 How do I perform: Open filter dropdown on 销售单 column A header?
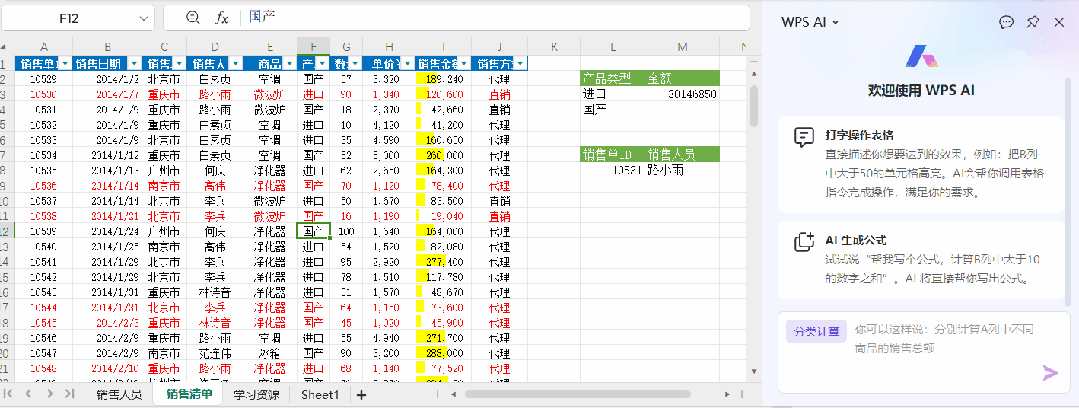(65, 63)
